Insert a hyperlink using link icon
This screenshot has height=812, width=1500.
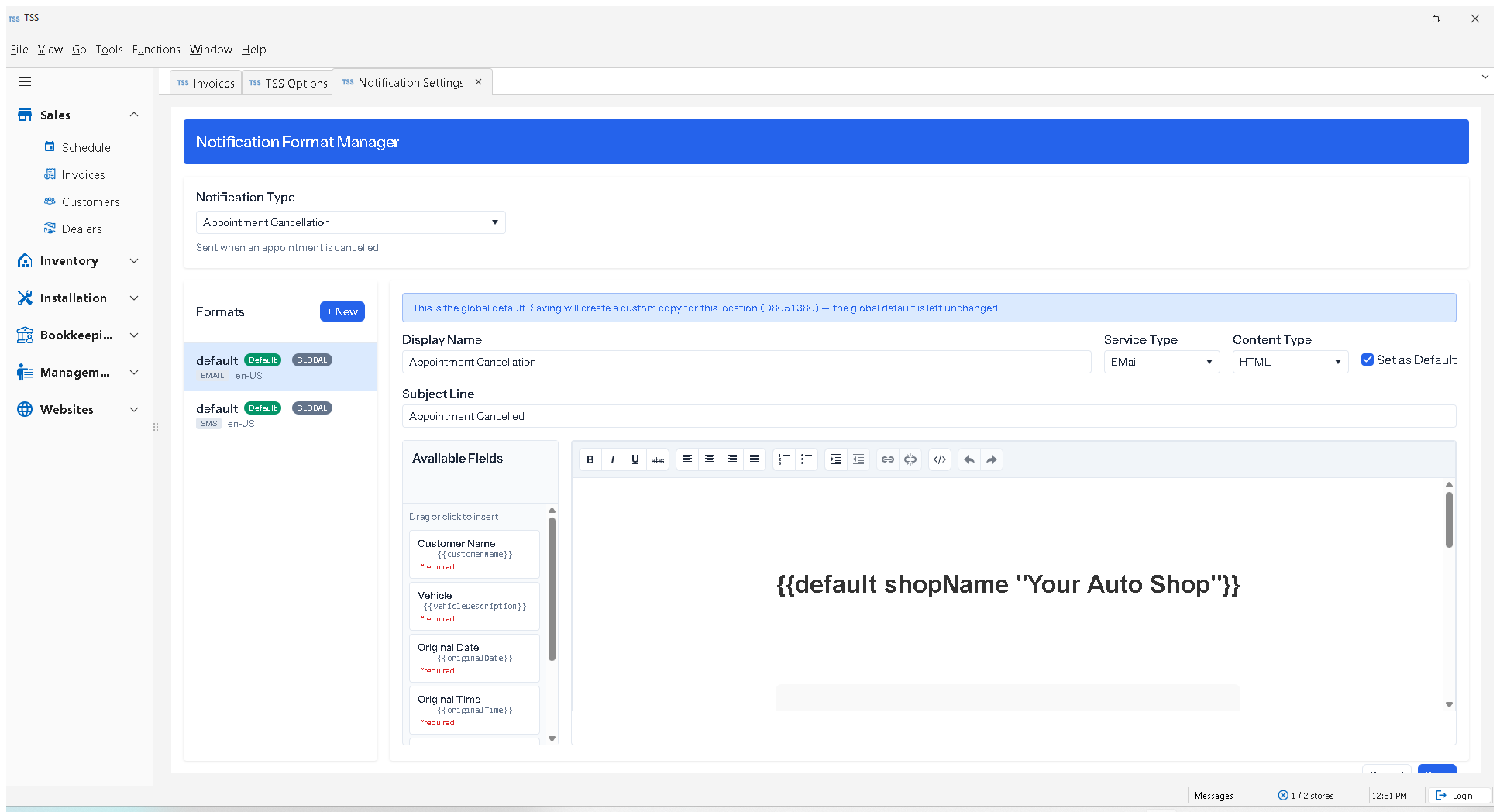tap(887, 459)
